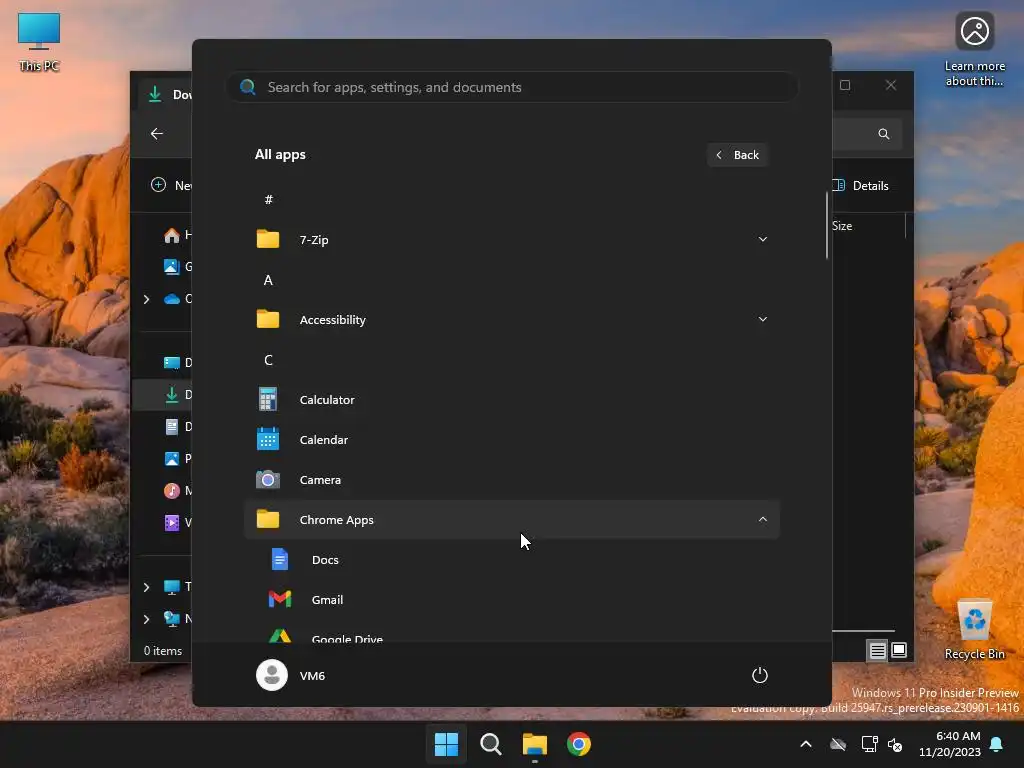
Task: Launch the Calculator app
Action: (511, 400)
